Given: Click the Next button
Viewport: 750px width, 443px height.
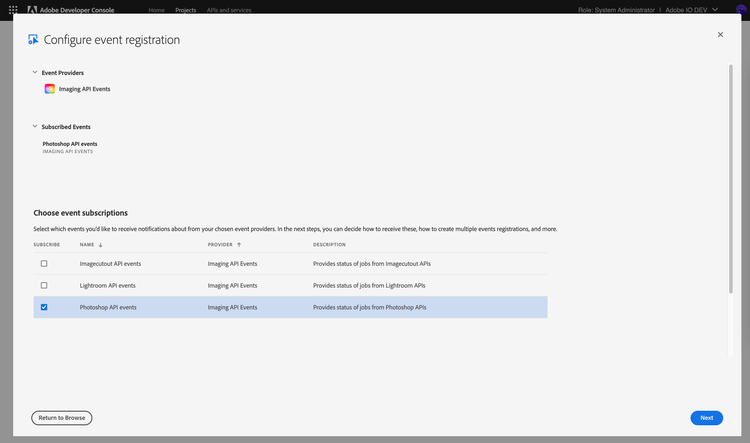Looking at the screenshot, I should coord(706,417).
